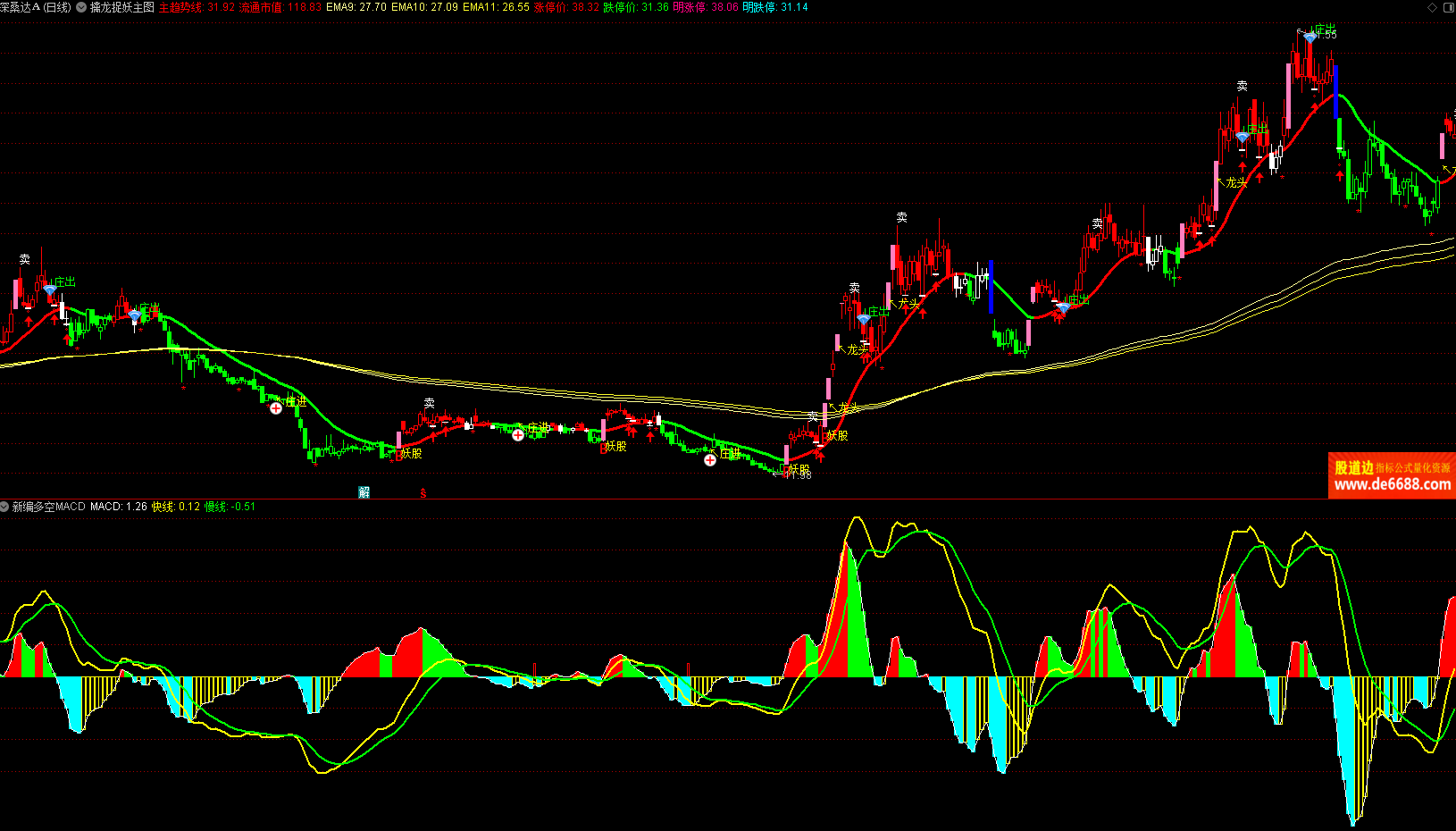The image size is (1456, 831).
Task: Click the 涨停价 value in the header
Action: (585, 7)
